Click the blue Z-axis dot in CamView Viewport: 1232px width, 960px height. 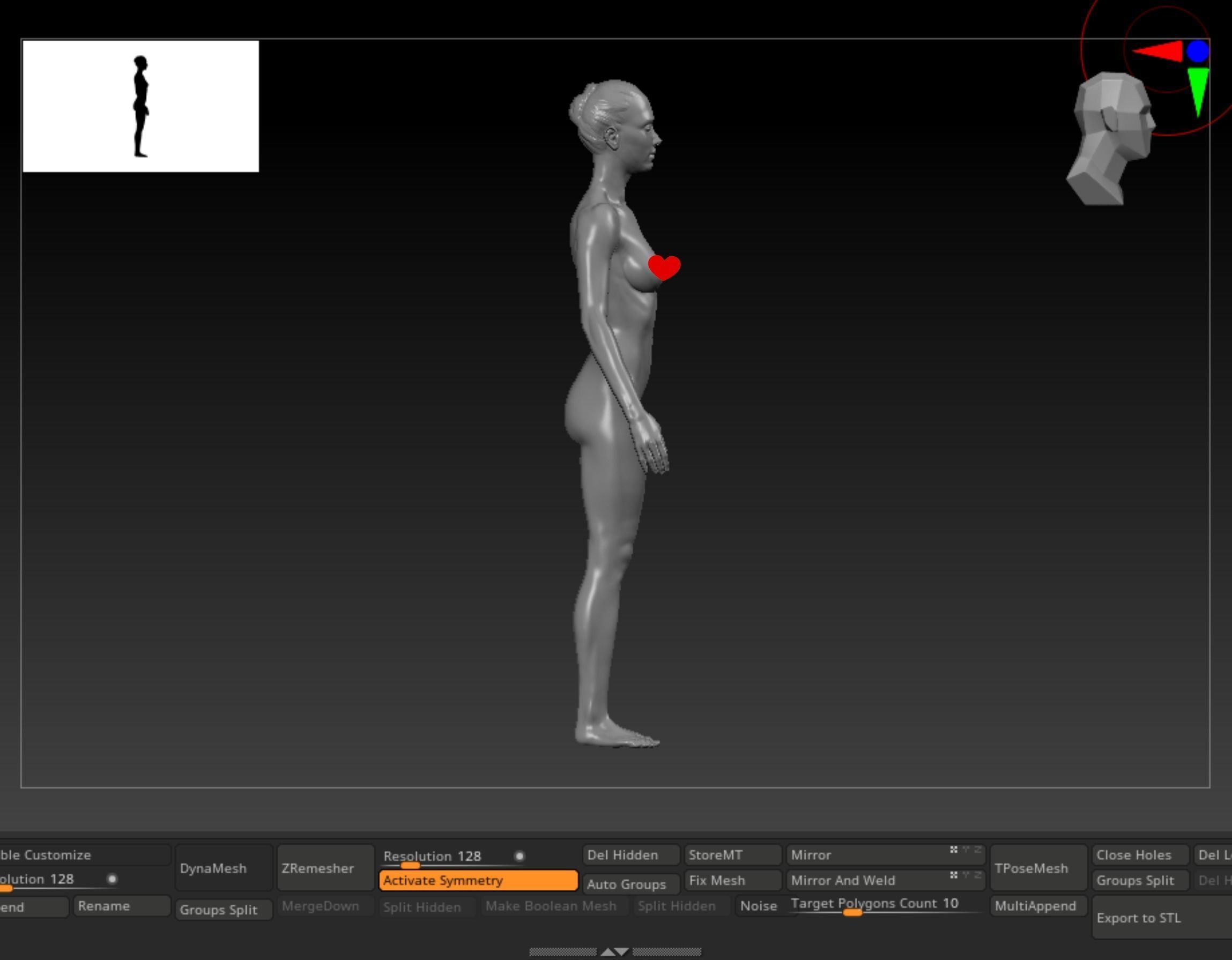point(1198,51)
